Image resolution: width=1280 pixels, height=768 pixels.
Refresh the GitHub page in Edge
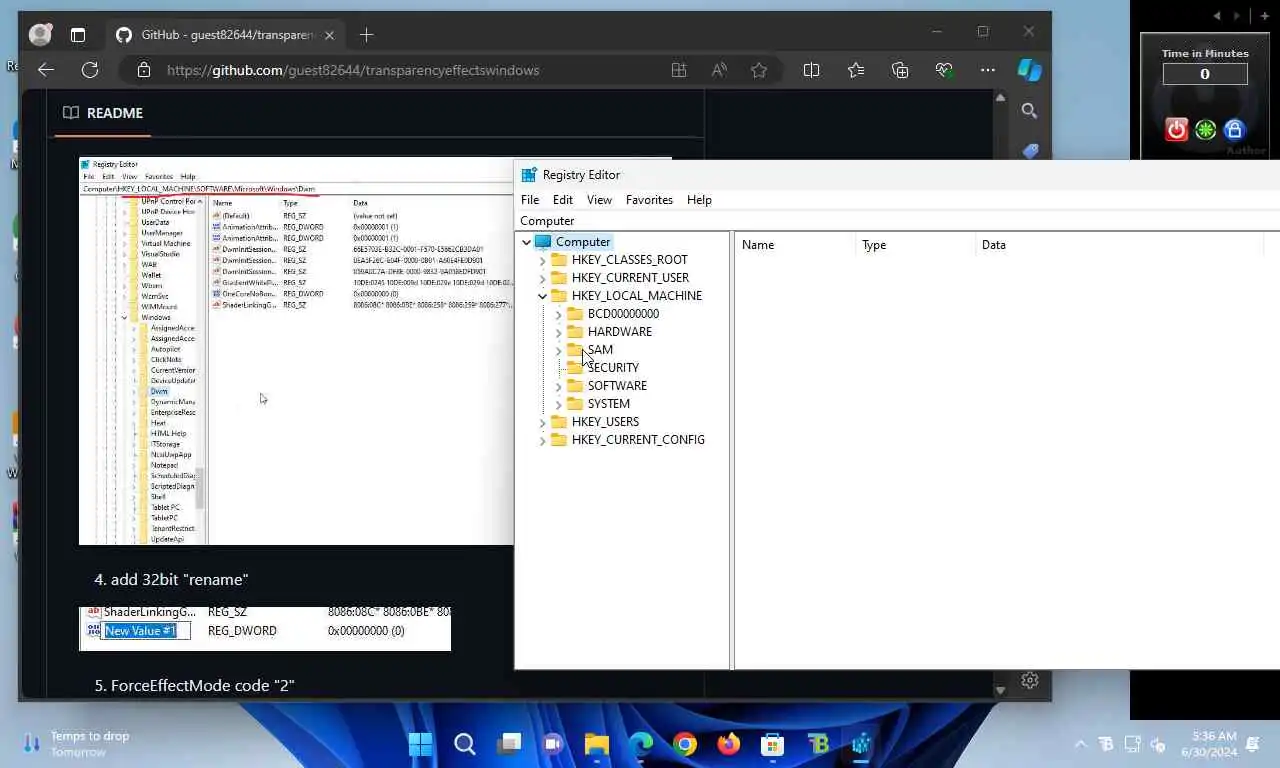pos(90,70)
